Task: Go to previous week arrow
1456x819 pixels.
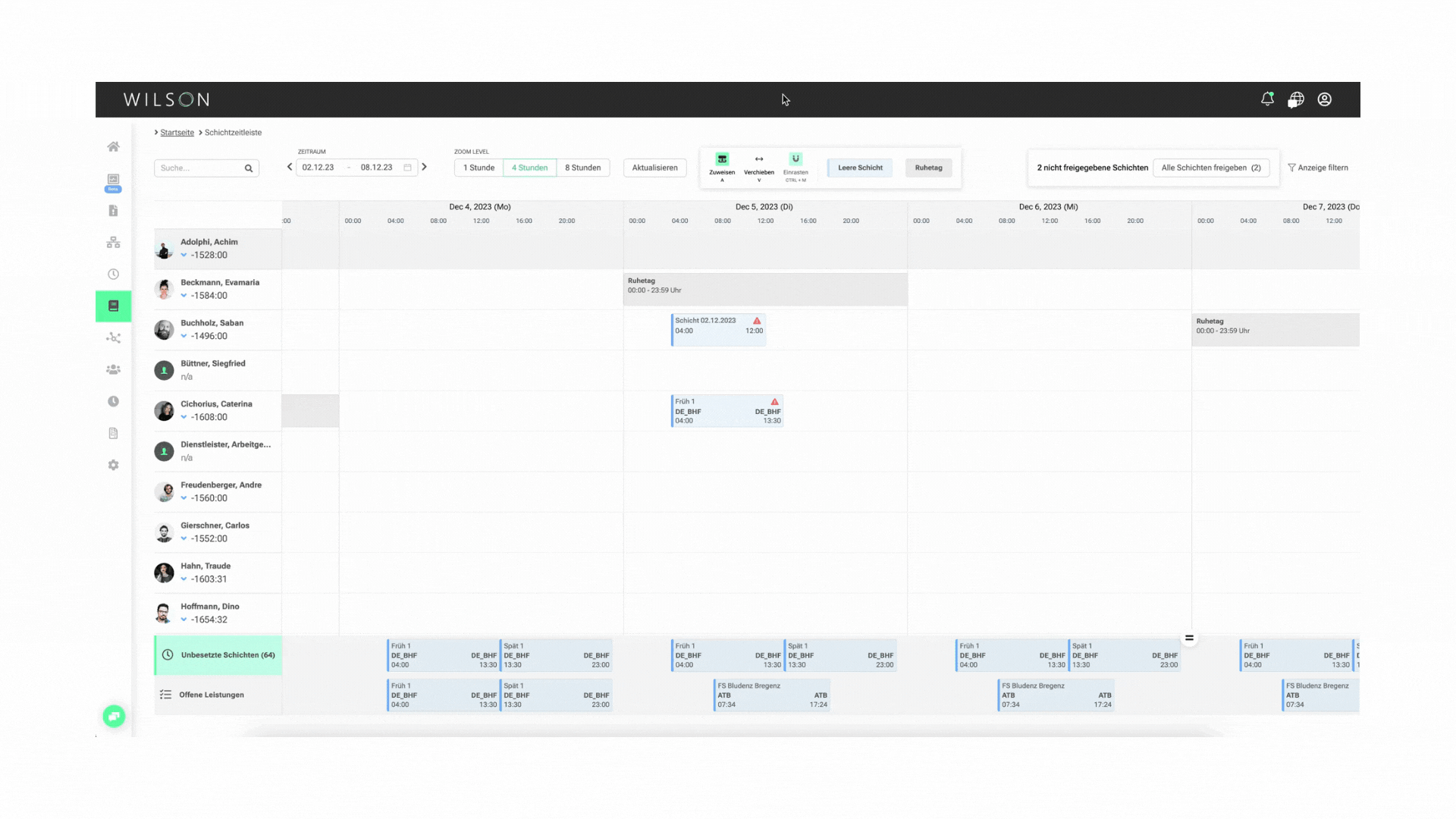Action: [290, 167]
